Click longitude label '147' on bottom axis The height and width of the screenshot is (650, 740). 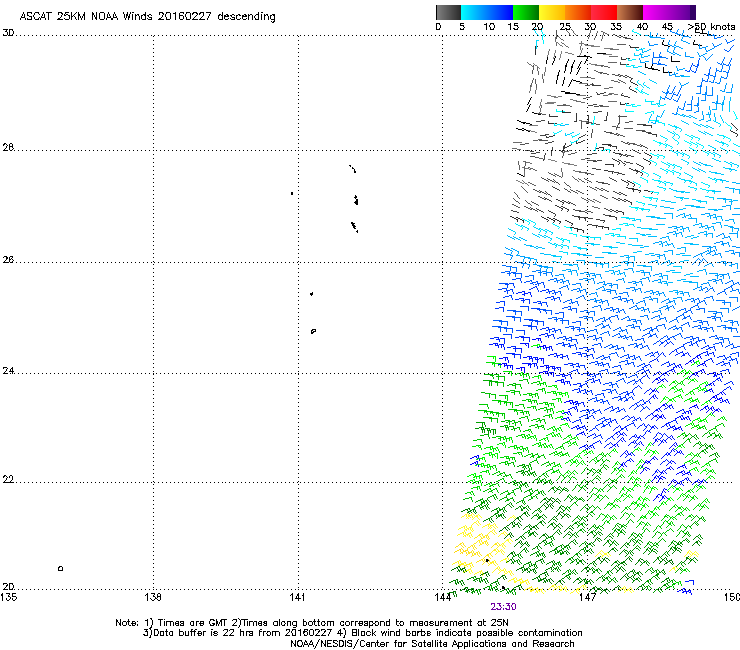(x=588, y=597)
